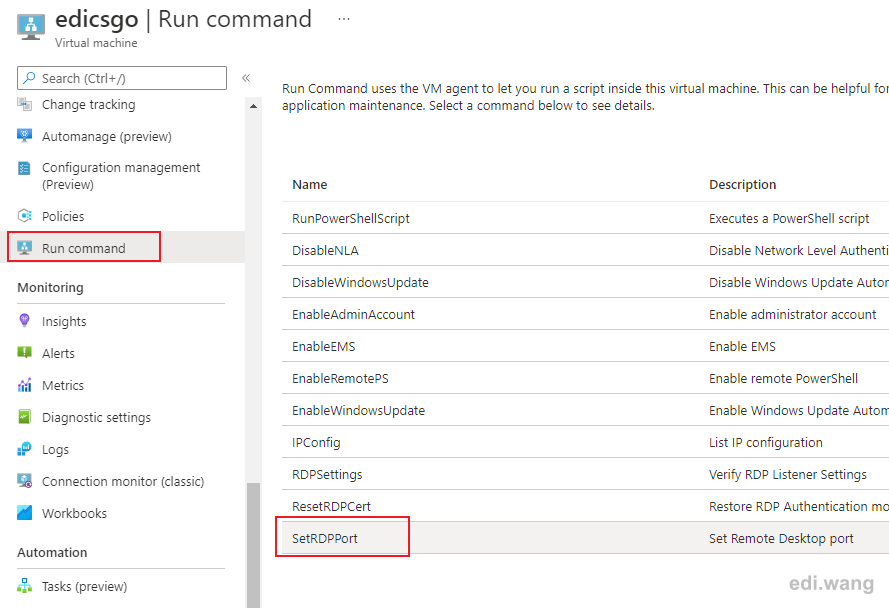This screenshot has height=608, width=889.
Task: Open Metrics under Monitoring
Action: click(x=63, y=385)
